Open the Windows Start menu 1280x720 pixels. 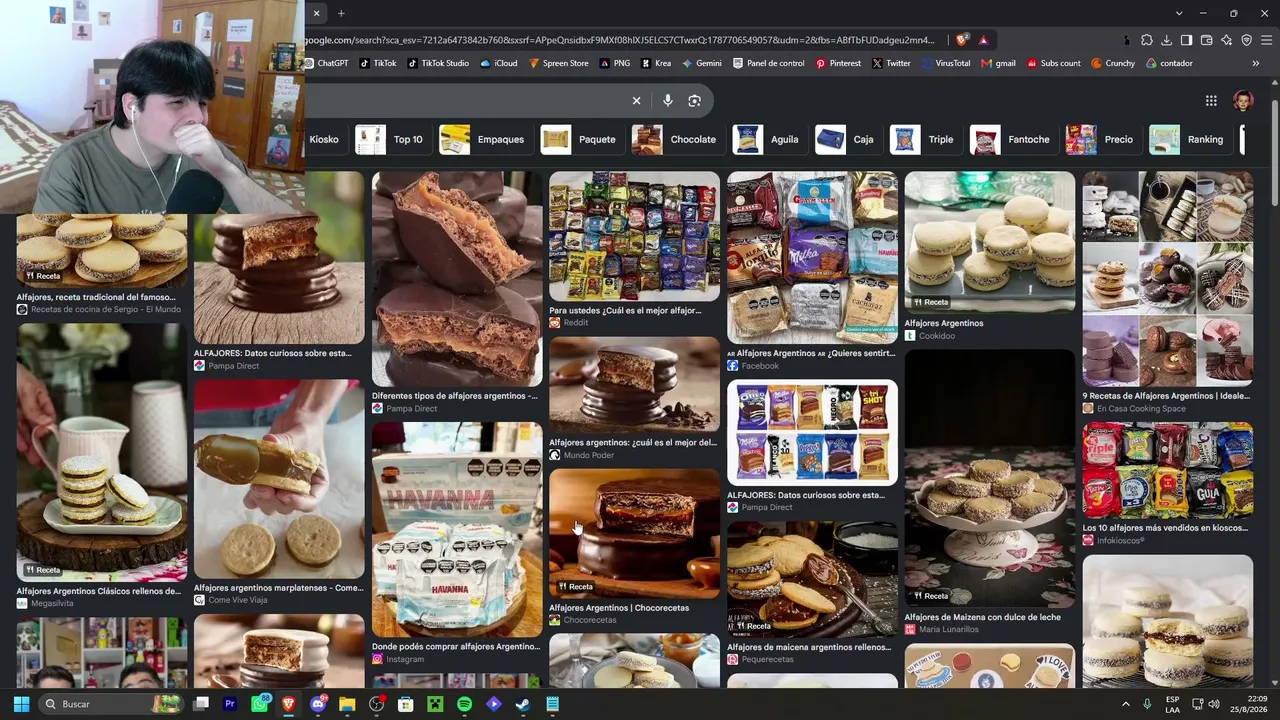(21, 704)
